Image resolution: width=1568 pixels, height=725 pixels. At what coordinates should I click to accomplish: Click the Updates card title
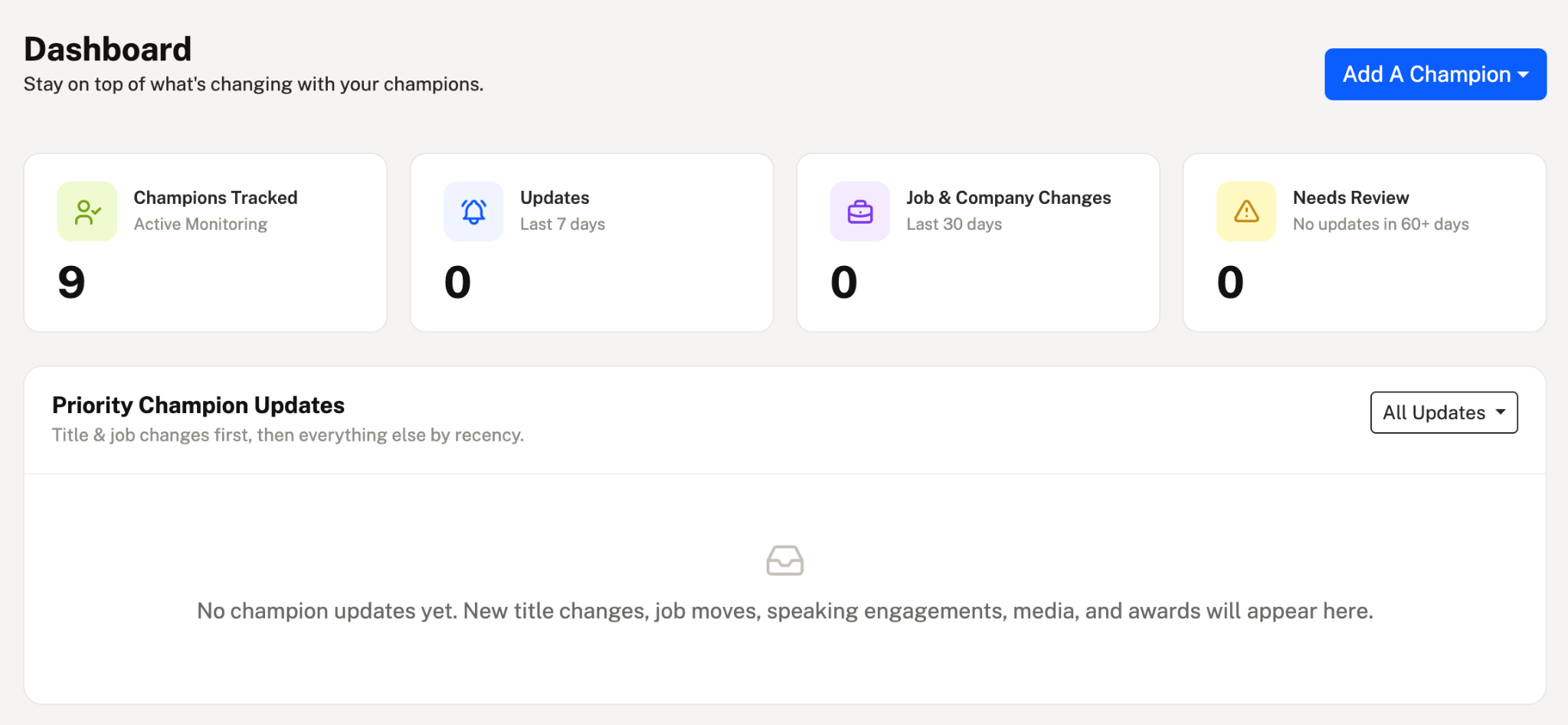pyautogui.click(x=555, y=198)
